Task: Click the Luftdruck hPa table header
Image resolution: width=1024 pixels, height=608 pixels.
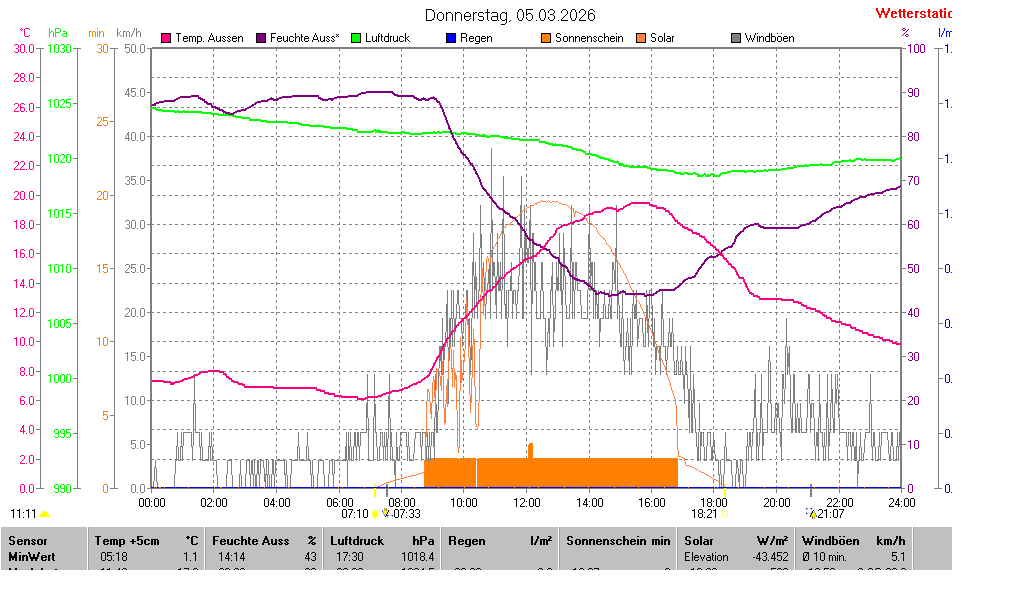Action: click(386, 540)
